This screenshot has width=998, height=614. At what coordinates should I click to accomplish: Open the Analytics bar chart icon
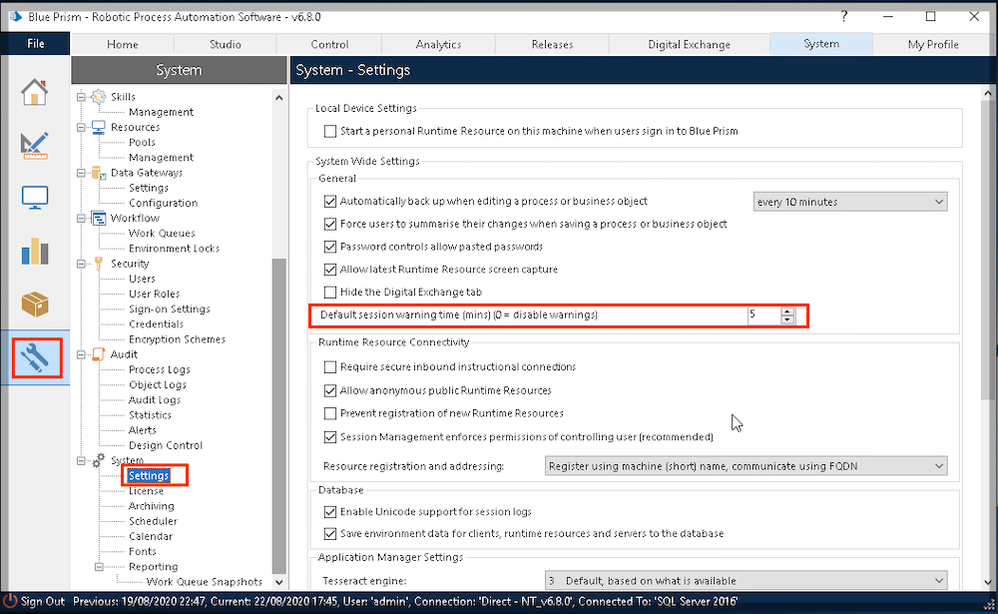(34, 251)
